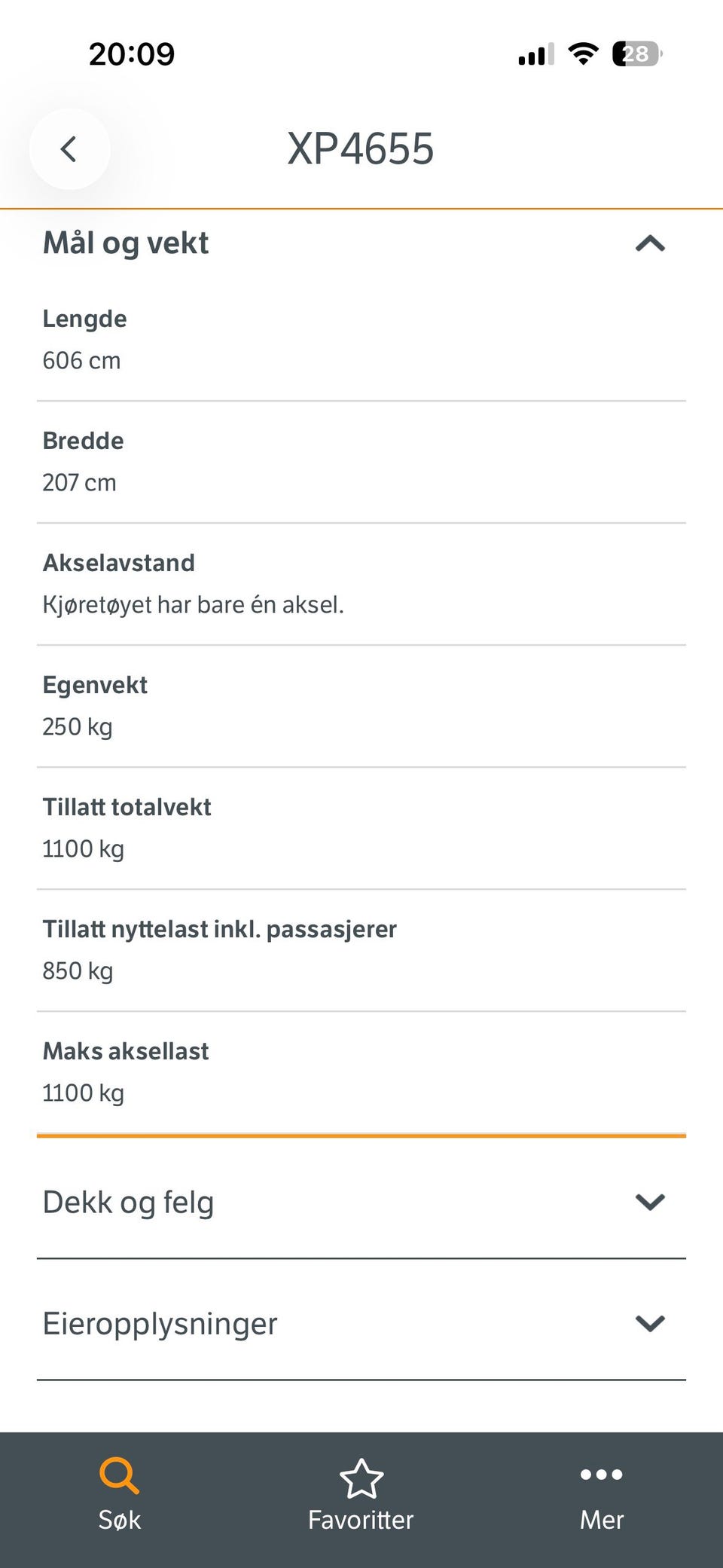Expand the Eieropplysninger chevron
Viewport: 723px width, 1568px height.
(650, 1323)
